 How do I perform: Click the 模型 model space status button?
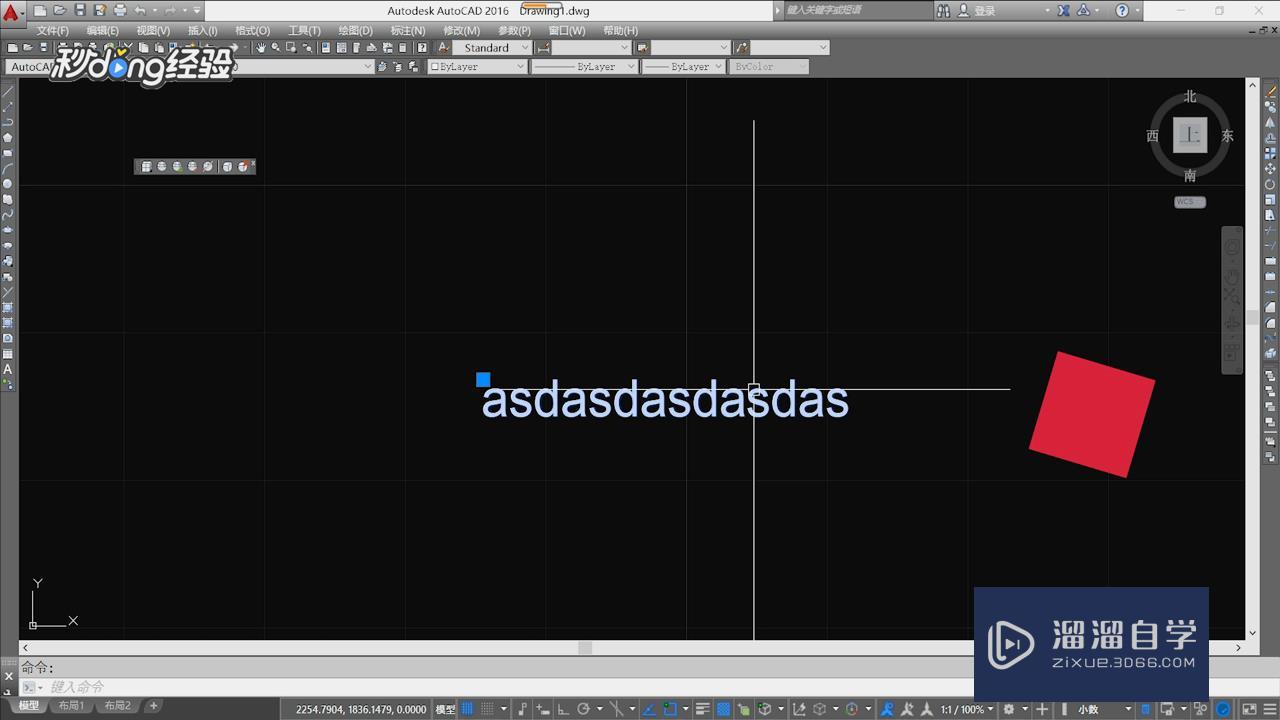tap(445, 710)
